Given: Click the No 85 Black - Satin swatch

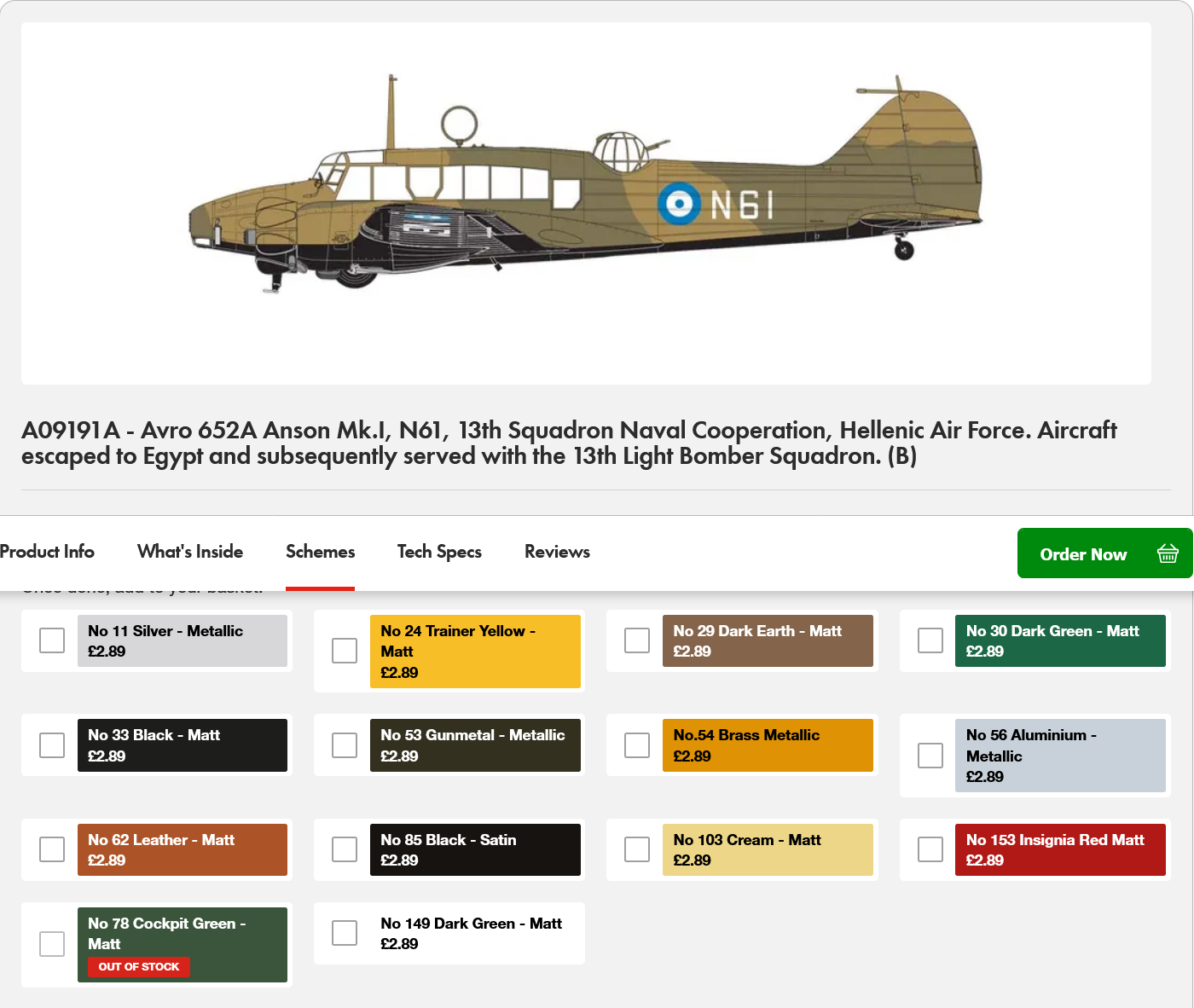Looking at the screenshot, I should tap(475, 849).
